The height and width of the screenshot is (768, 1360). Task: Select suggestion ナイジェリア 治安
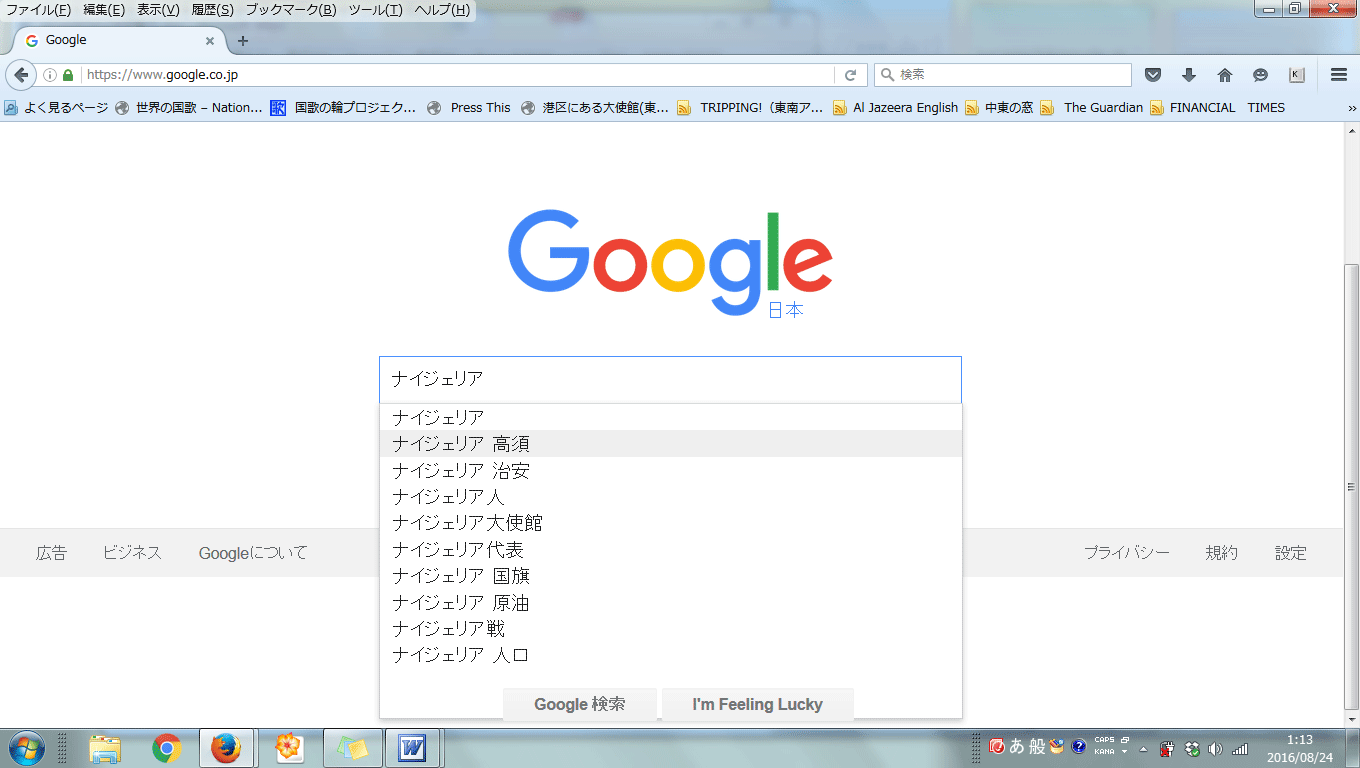point(671,471)
